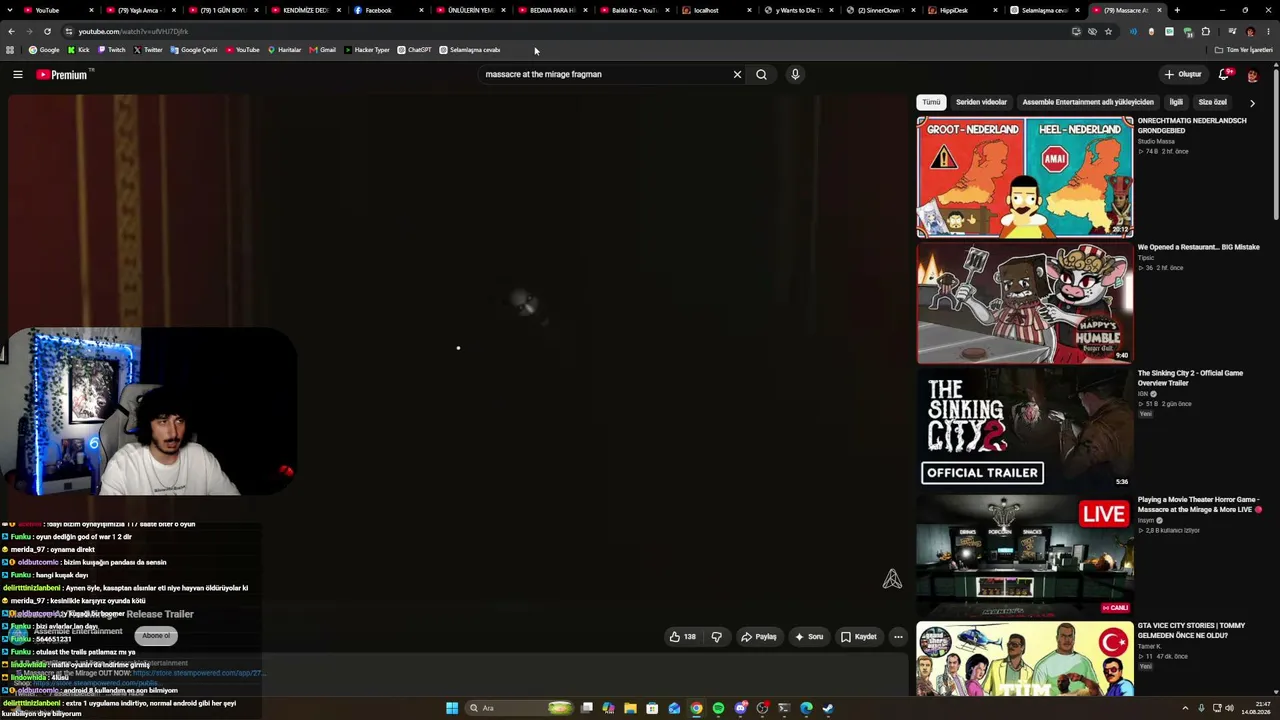Open the YouTube account avatar menu

1252,75
